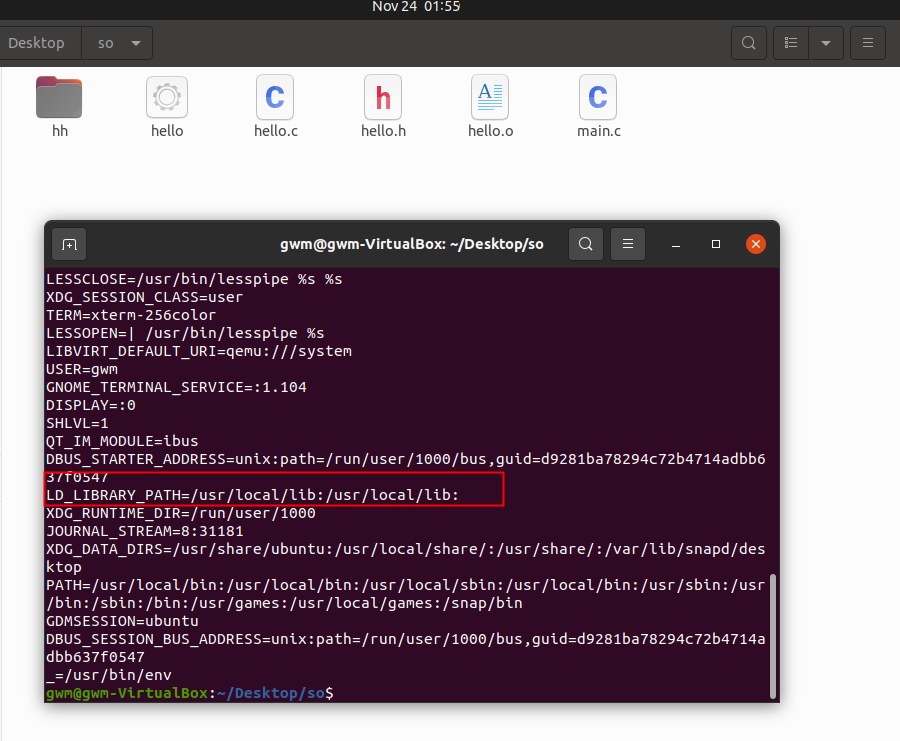The height and width of the screenshot is (741, 900).
Task: Click the file manager search icon
Action: tap(748, 43)
